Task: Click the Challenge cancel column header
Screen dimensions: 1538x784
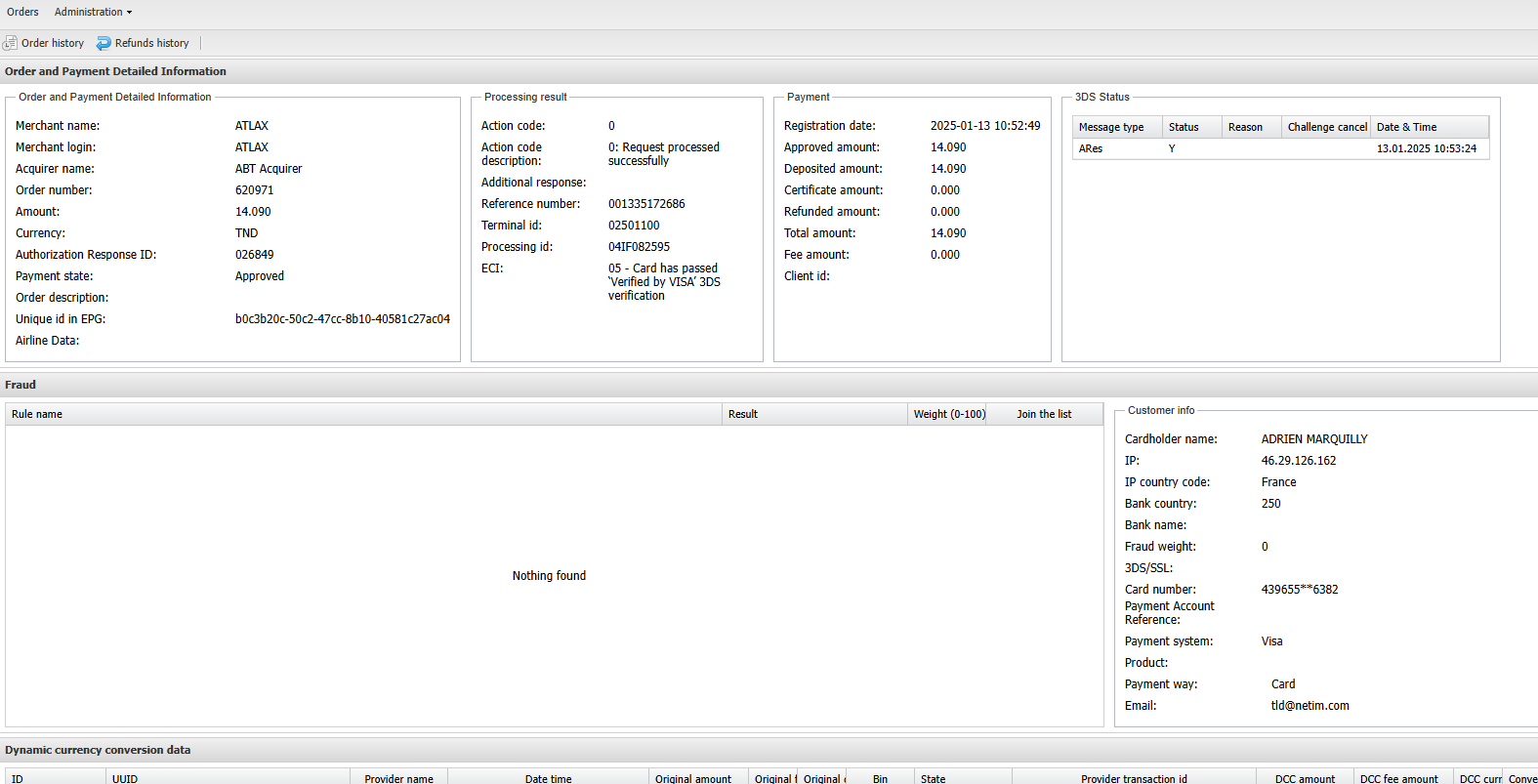Action: 1326,127
